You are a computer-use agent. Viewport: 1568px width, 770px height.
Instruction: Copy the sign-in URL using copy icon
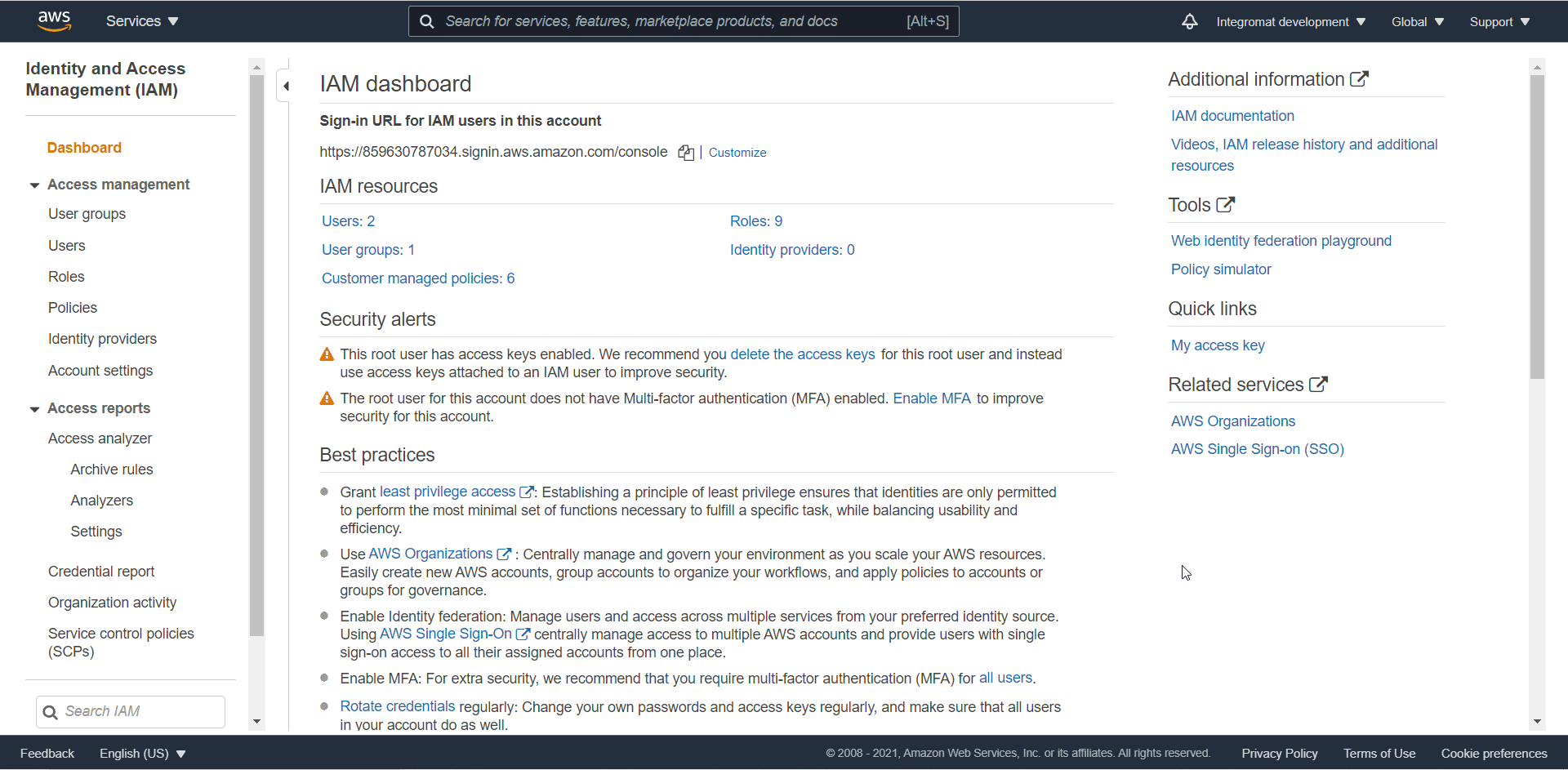tap(687, 153)
